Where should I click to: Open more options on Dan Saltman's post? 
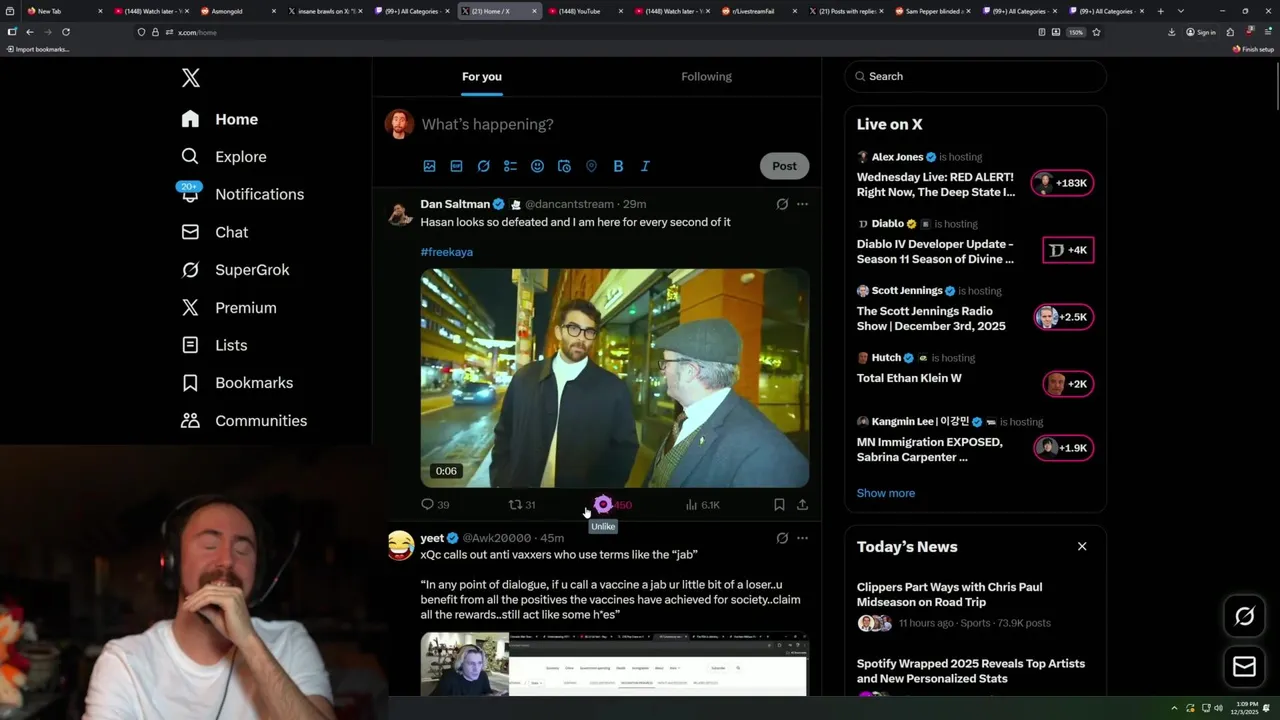point(802,204)
